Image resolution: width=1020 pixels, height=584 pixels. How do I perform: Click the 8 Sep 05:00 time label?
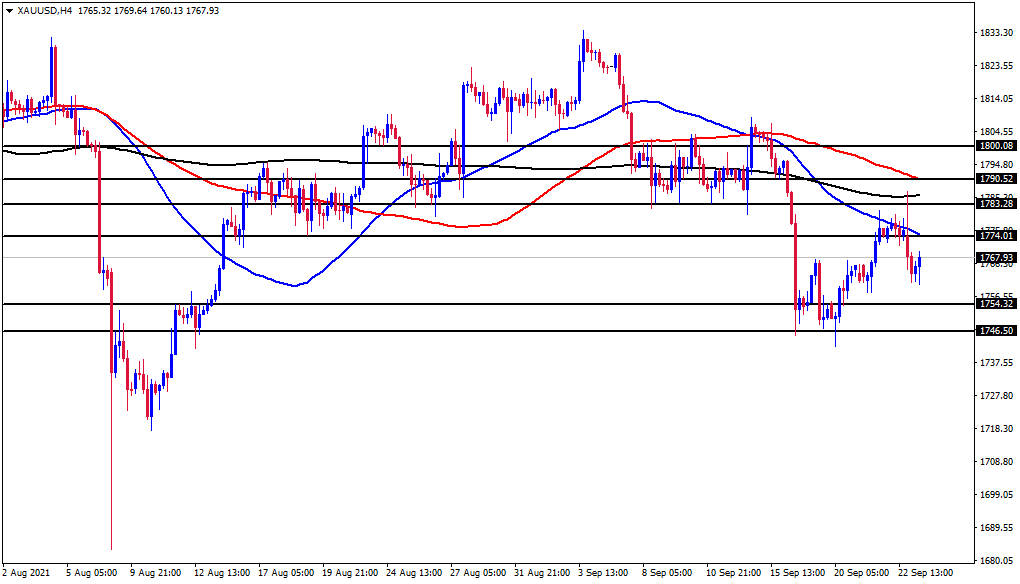667,573
